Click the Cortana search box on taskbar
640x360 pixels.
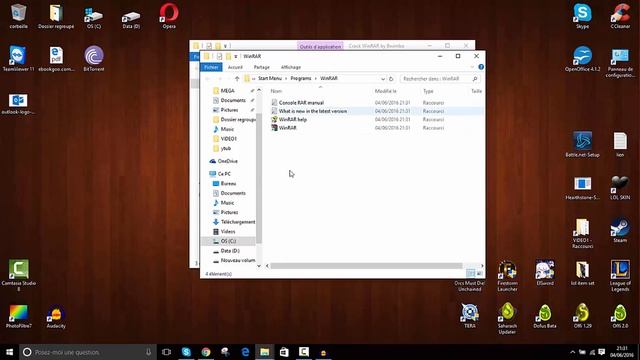click(x=88, y=352)
